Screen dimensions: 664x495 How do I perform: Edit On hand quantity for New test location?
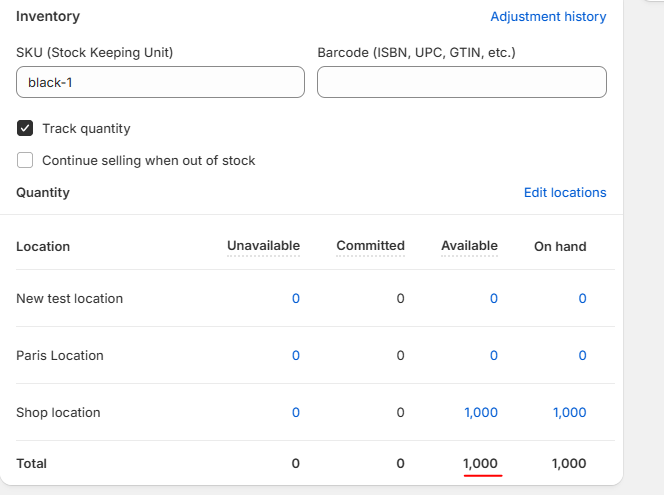coord(582,299)
